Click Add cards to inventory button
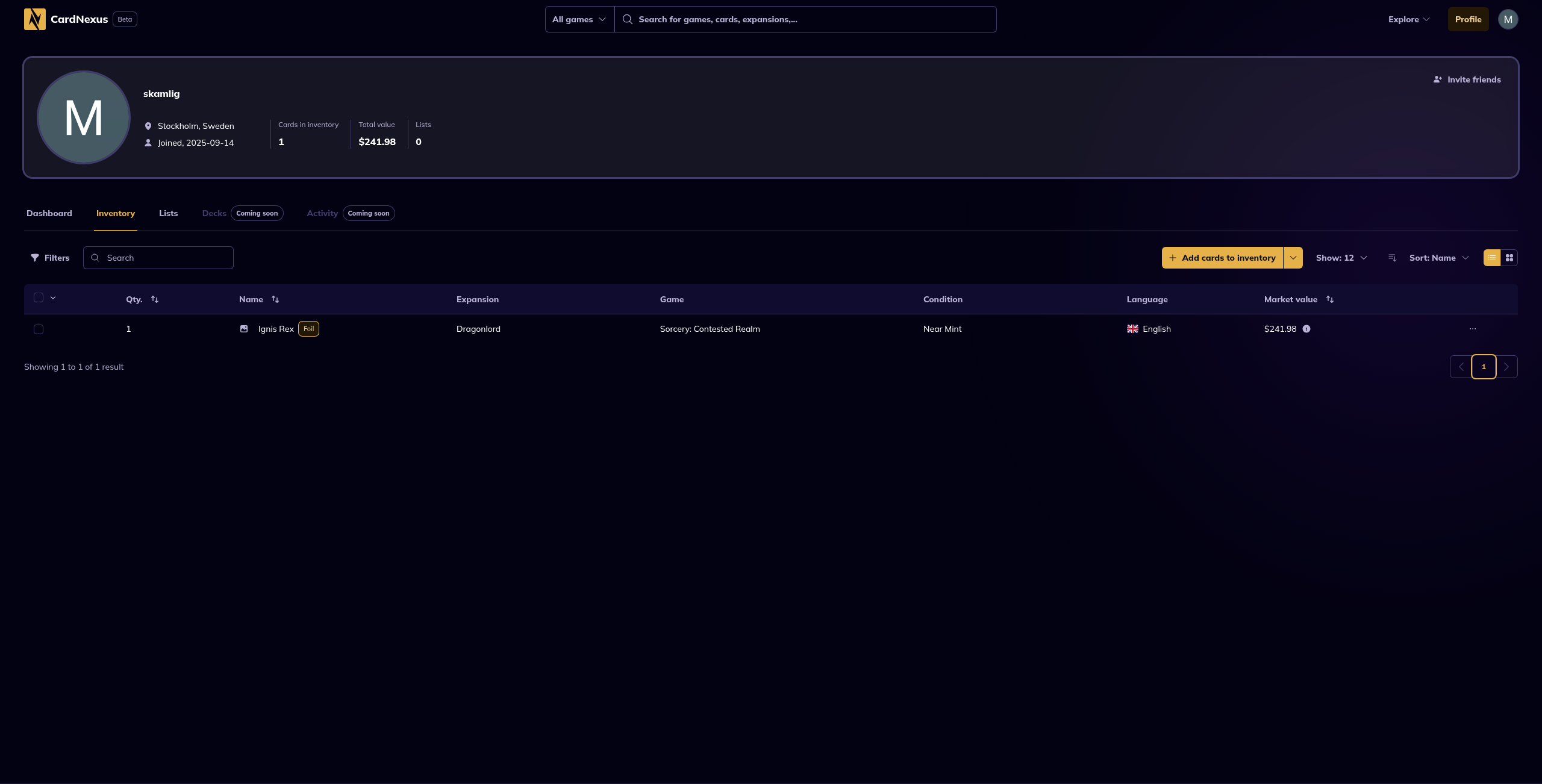Image resolution: width=1542 pixels, height=784 pixels. [x=1222, y=258]
